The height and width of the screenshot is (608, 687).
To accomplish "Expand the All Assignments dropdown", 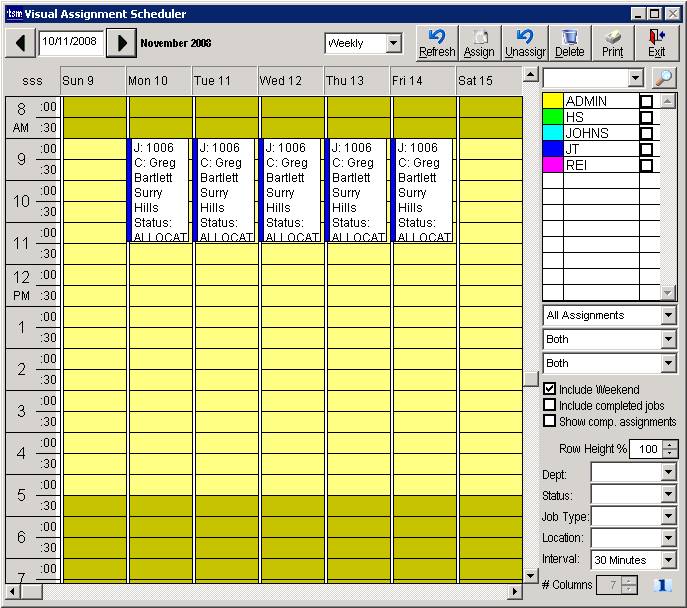I will click(x=668, y=315).
